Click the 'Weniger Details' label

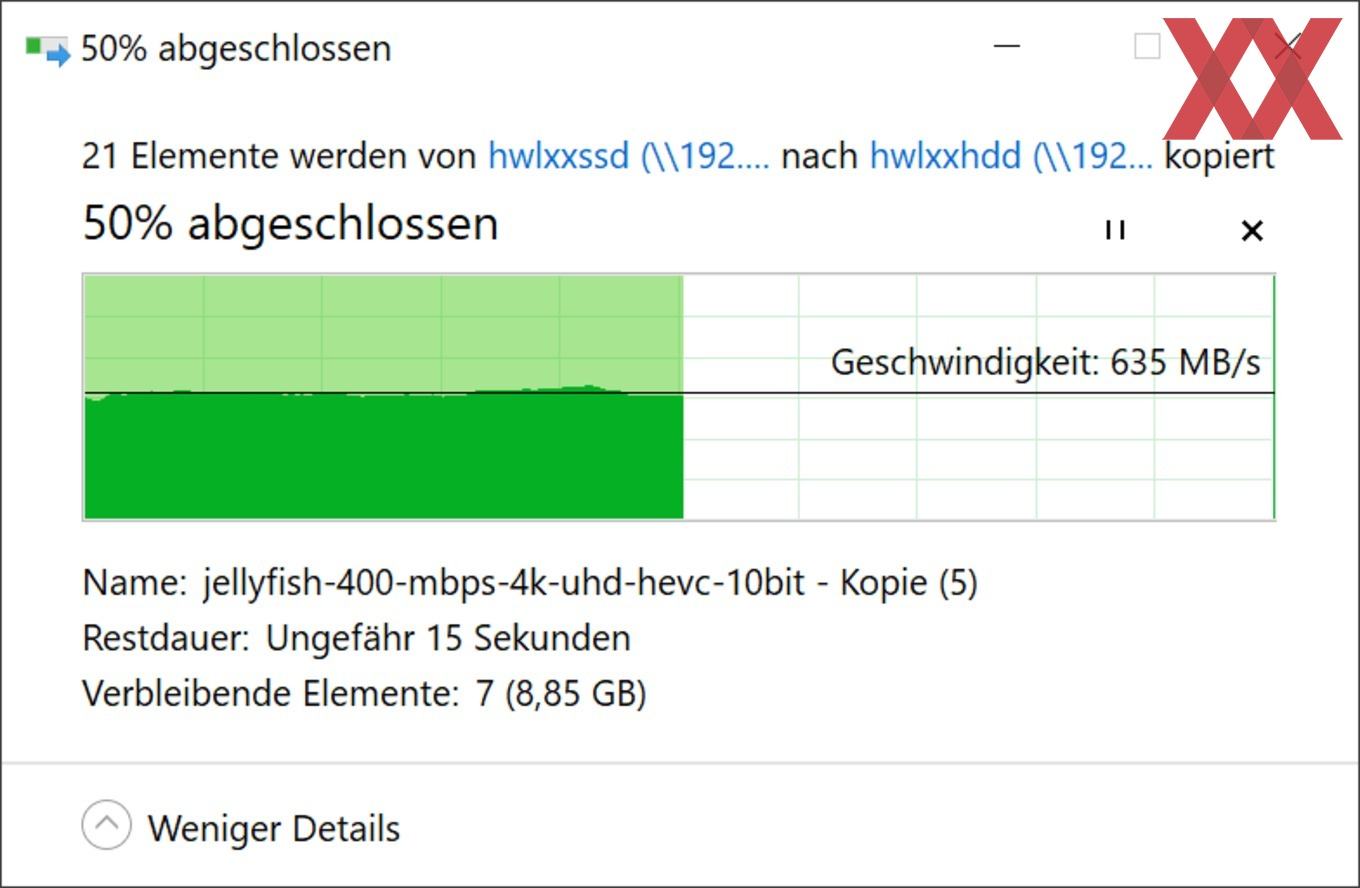(x=274, y=828)
